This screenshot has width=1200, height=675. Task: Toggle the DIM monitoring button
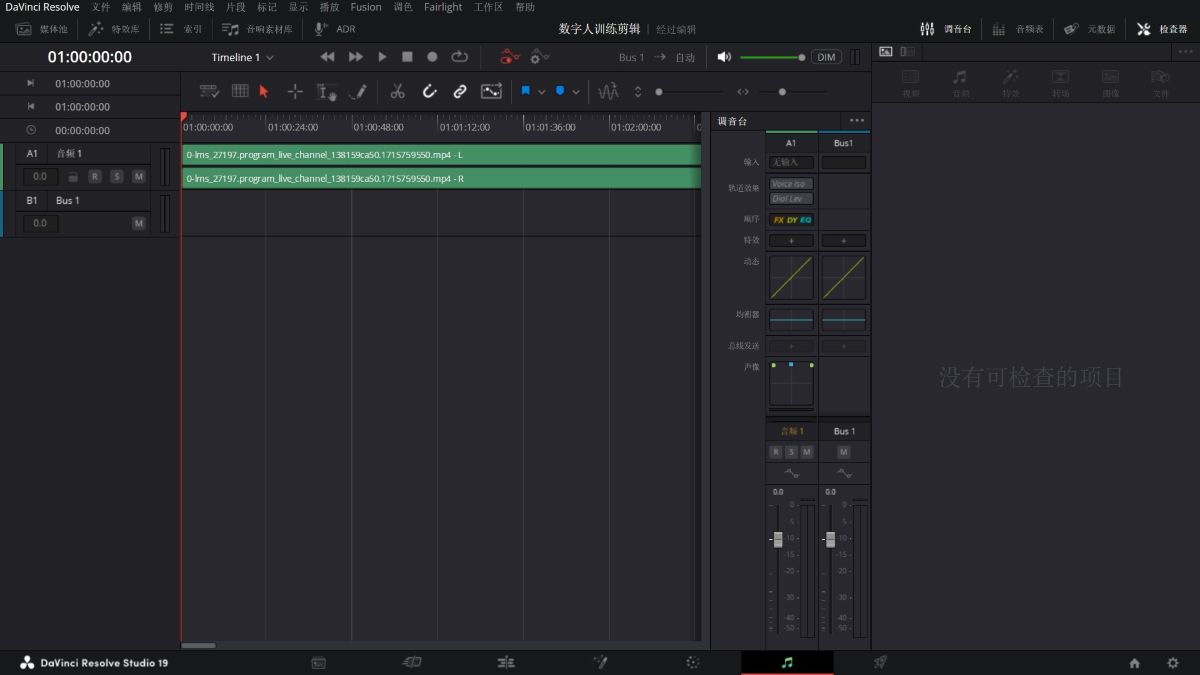(x=826, y=57)
